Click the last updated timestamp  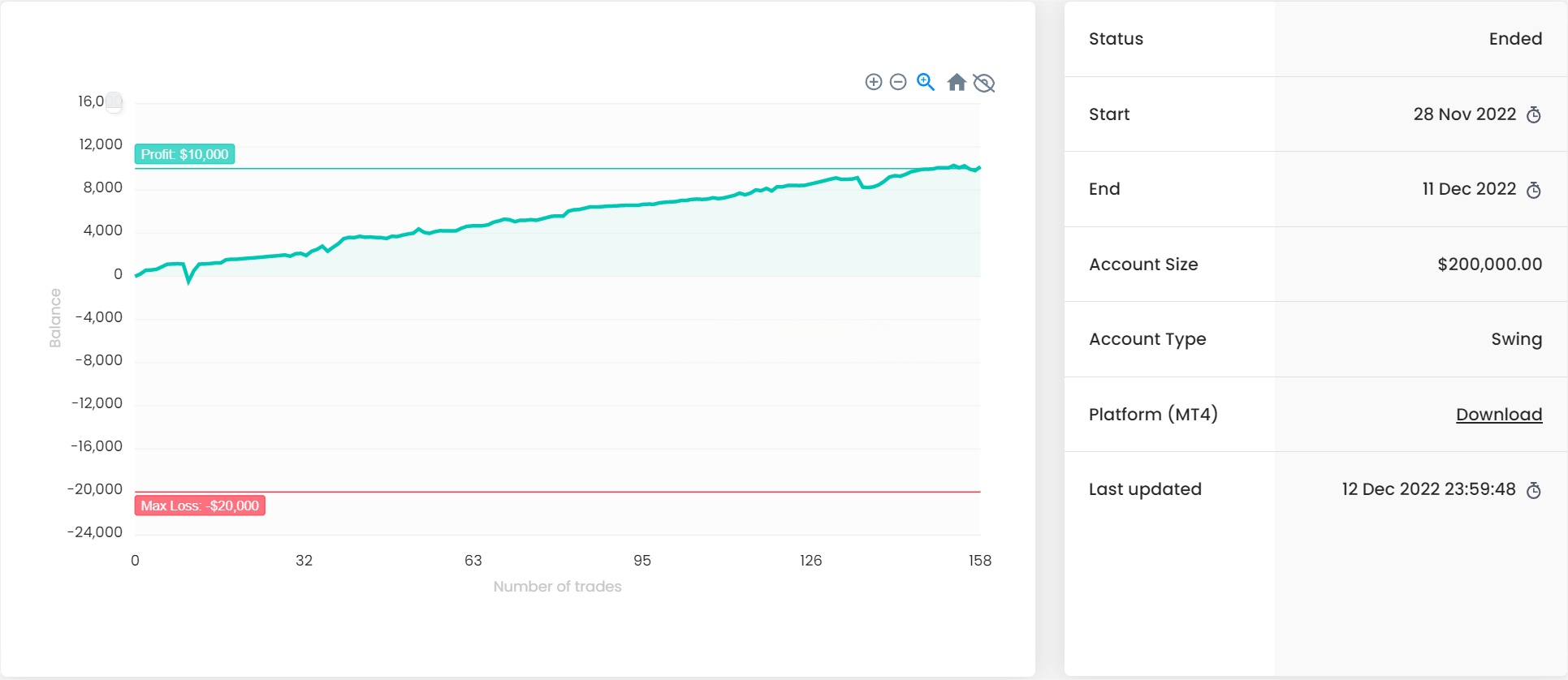pos(1428,489)
